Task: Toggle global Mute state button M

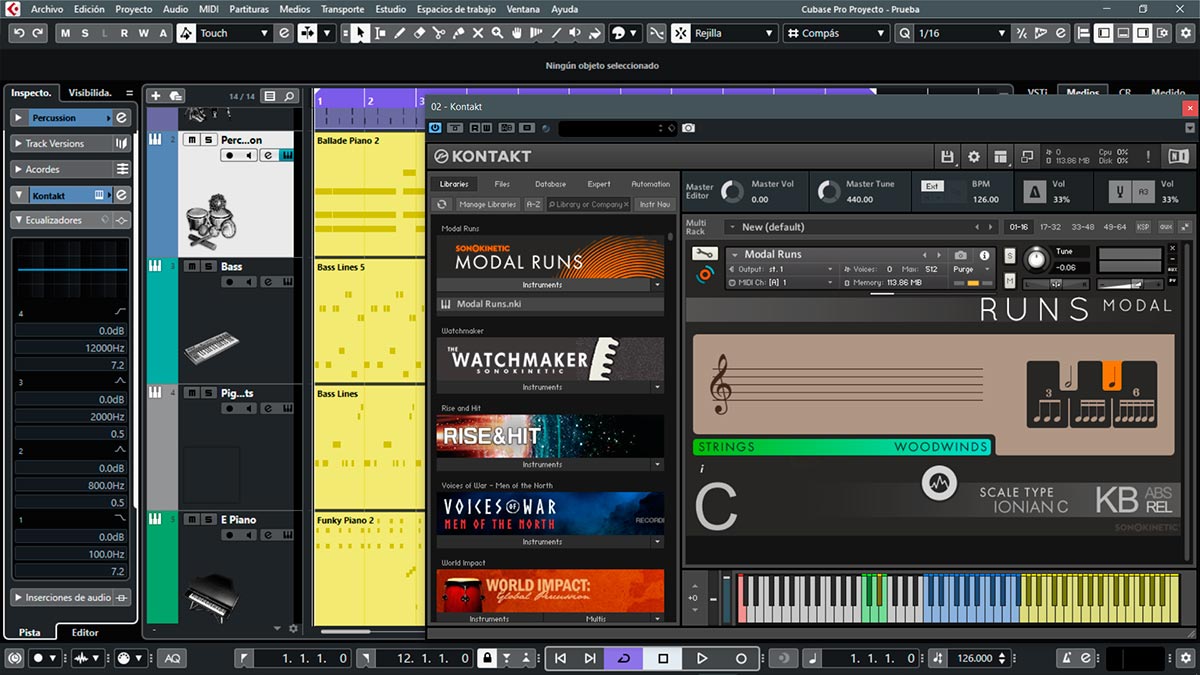Action: pos(65,33)
